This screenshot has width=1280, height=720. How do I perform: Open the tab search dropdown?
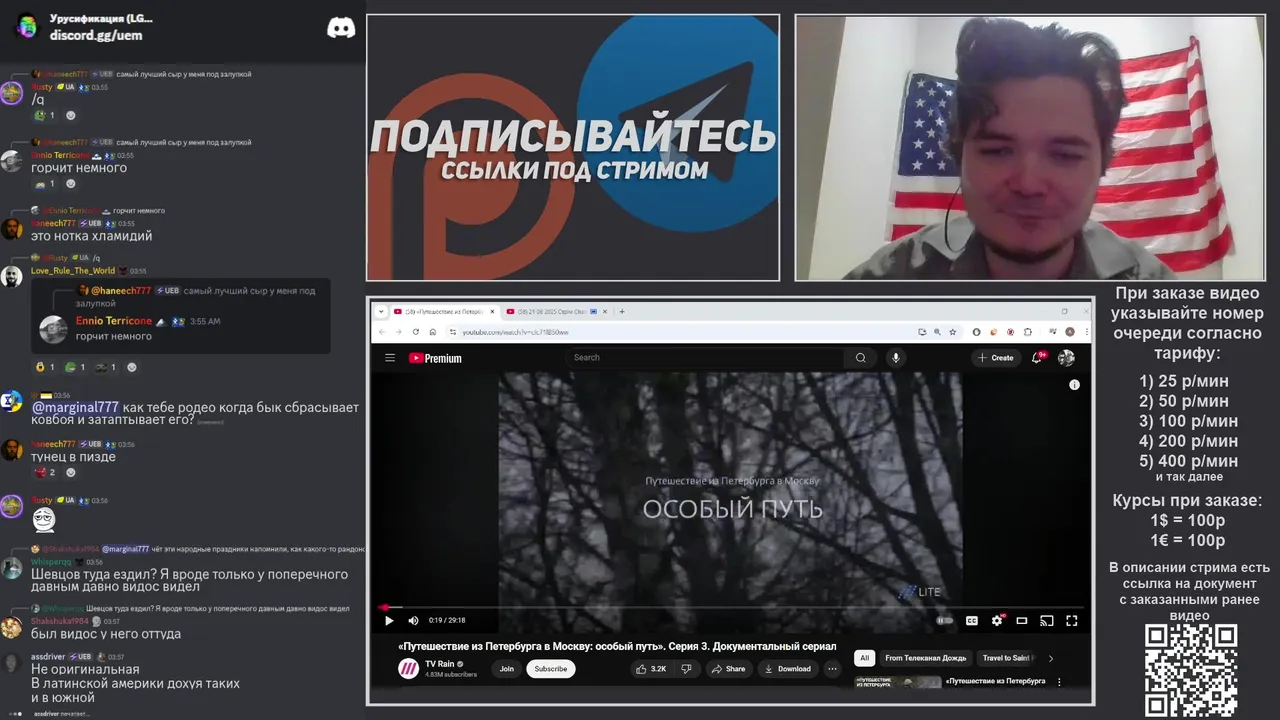point(381,311)
